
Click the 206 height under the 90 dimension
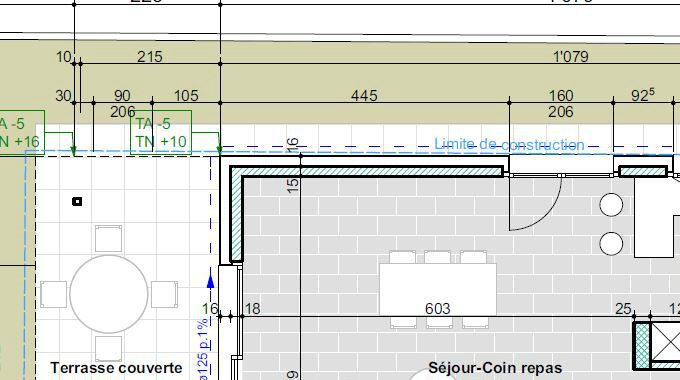123,112
